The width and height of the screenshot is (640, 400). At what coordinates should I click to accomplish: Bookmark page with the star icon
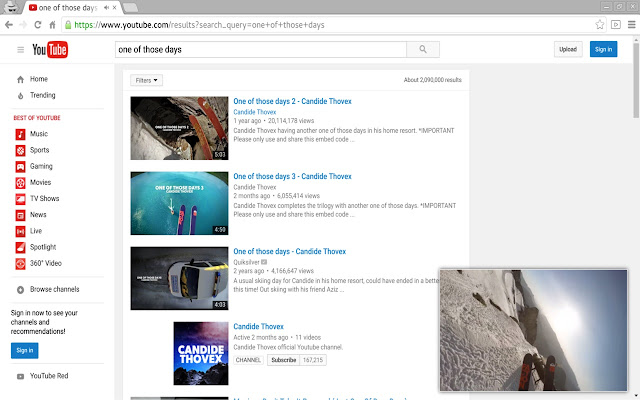599,25
